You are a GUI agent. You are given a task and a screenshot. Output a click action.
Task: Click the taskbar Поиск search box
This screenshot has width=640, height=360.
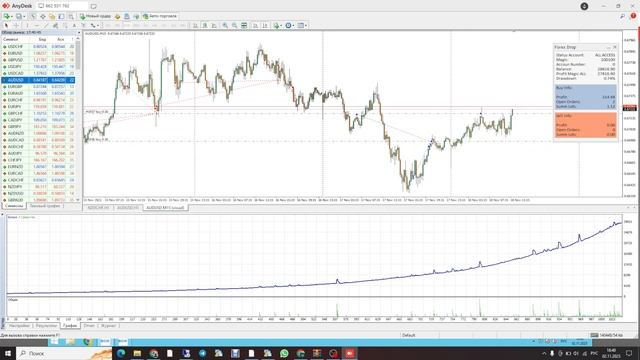coord(64,353)
